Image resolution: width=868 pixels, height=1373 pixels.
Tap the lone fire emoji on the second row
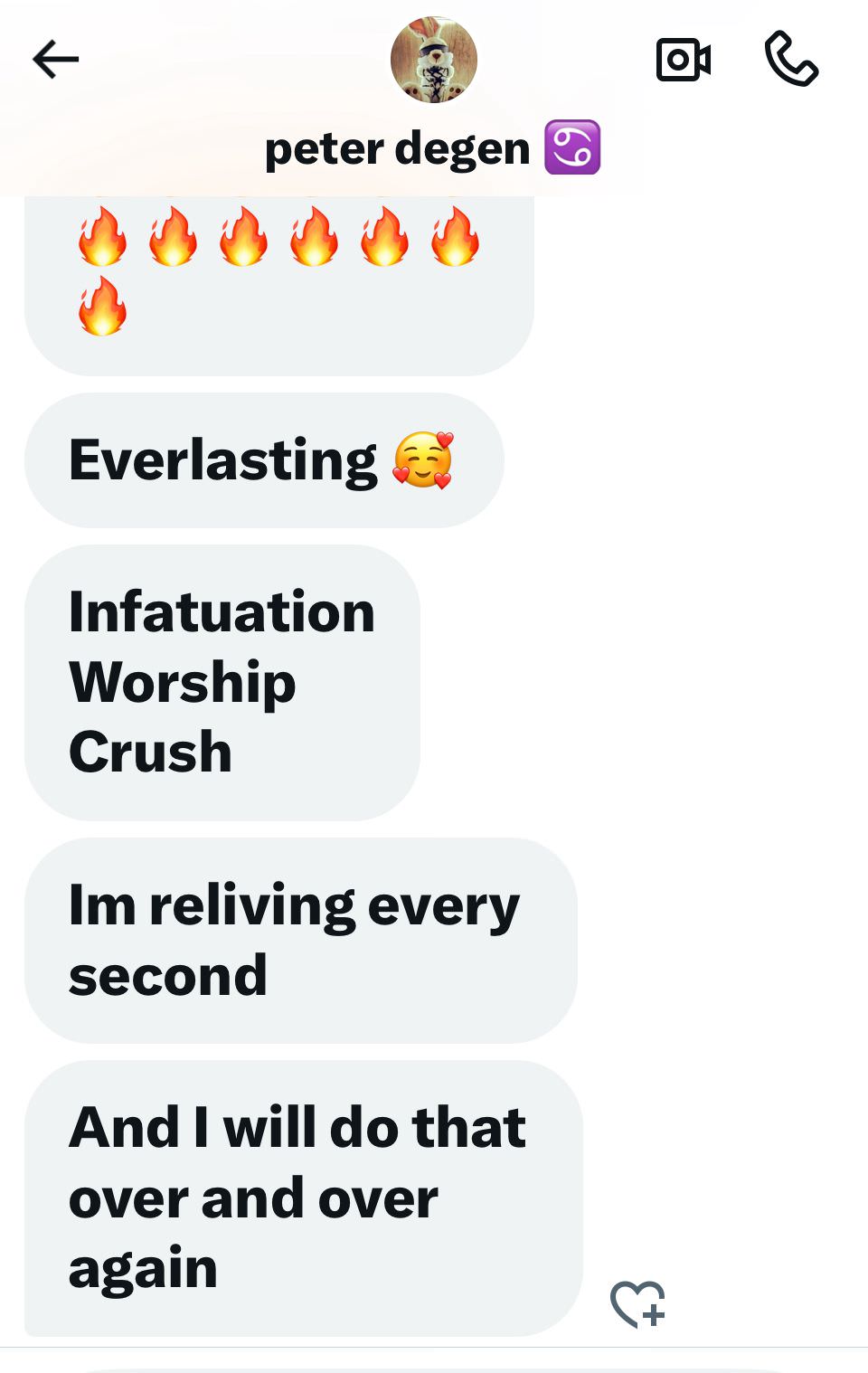[102, 306]
